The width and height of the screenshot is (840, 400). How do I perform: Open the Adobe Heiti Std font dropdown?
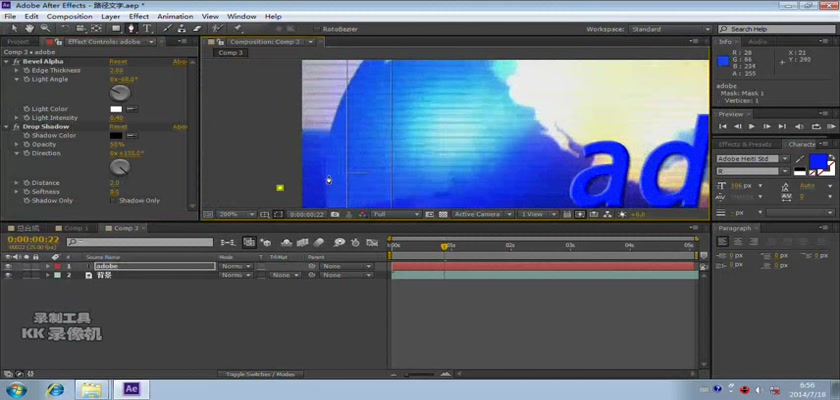pyautogui.click(x=753, y=159)
